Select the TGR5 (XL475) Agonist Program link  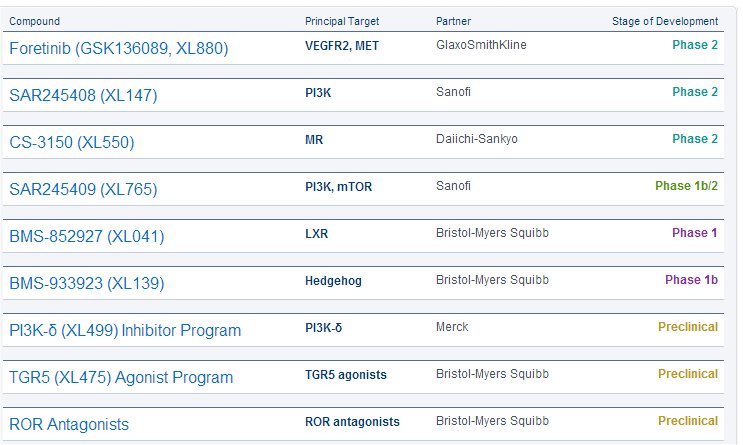coord(121,377)
